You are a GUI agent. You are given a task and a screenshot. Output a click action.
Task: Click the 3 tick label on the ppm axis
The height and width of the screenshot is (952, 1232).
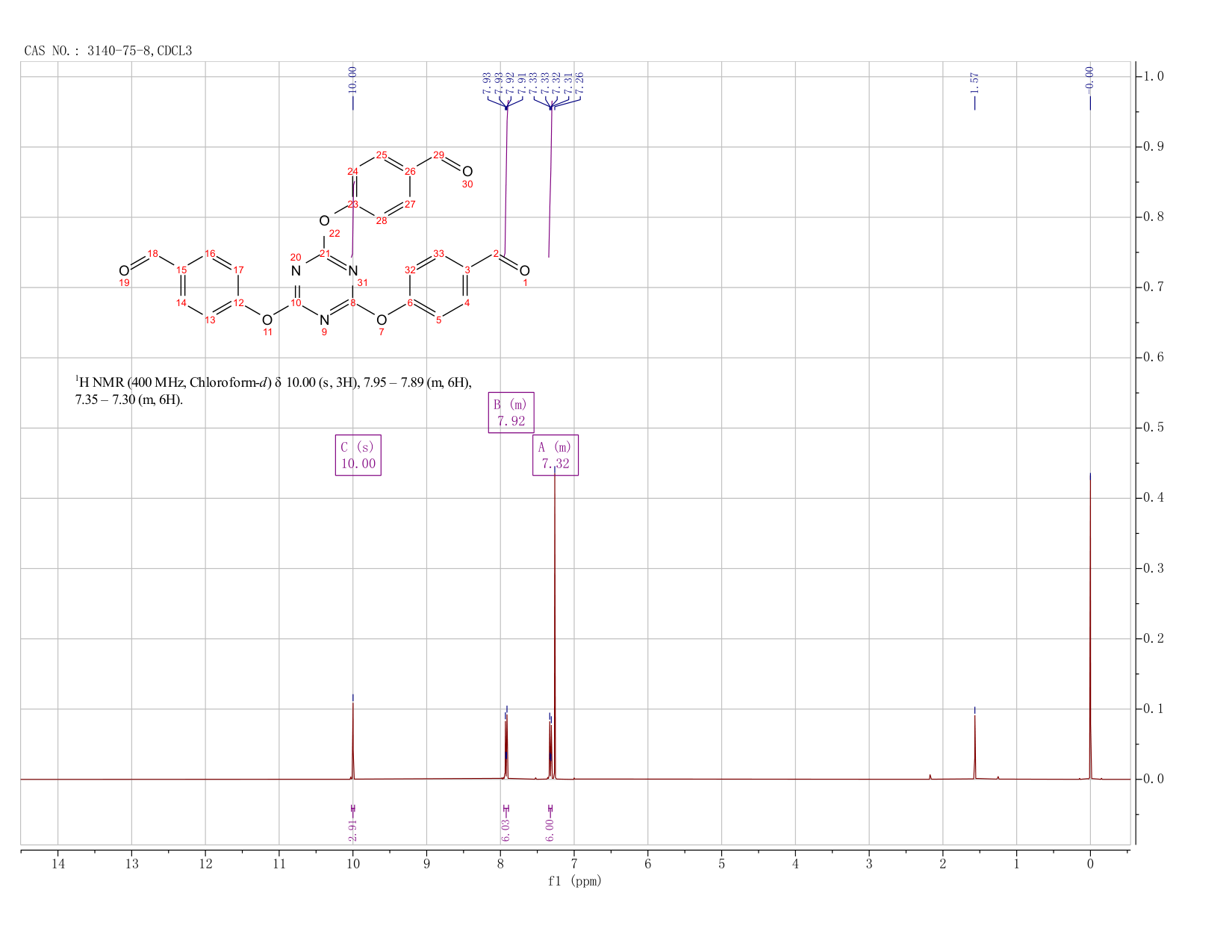coord(869,864)
